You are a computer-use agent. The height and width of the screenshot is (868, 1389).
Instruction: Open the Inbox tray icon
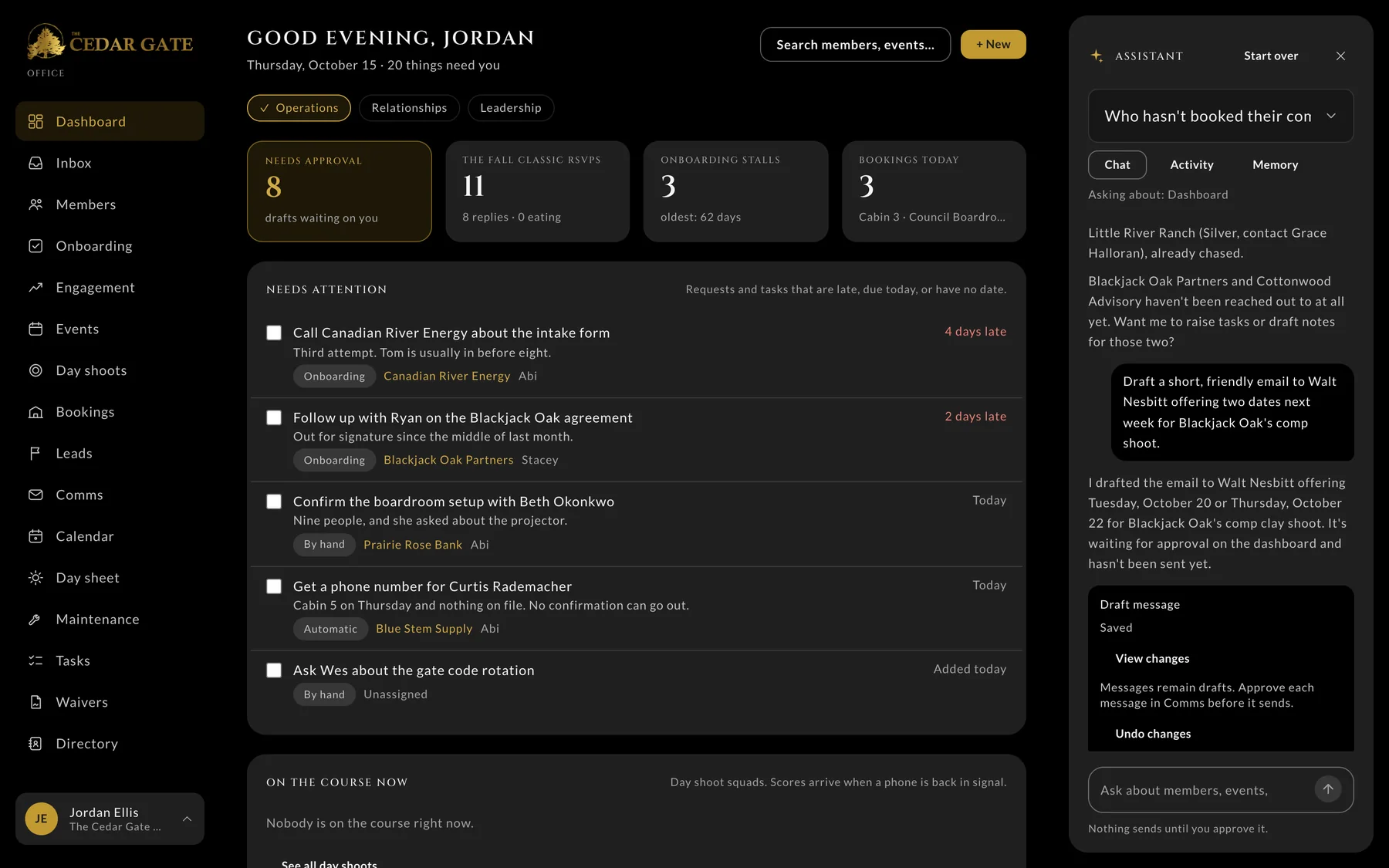[x=35, y=163]
